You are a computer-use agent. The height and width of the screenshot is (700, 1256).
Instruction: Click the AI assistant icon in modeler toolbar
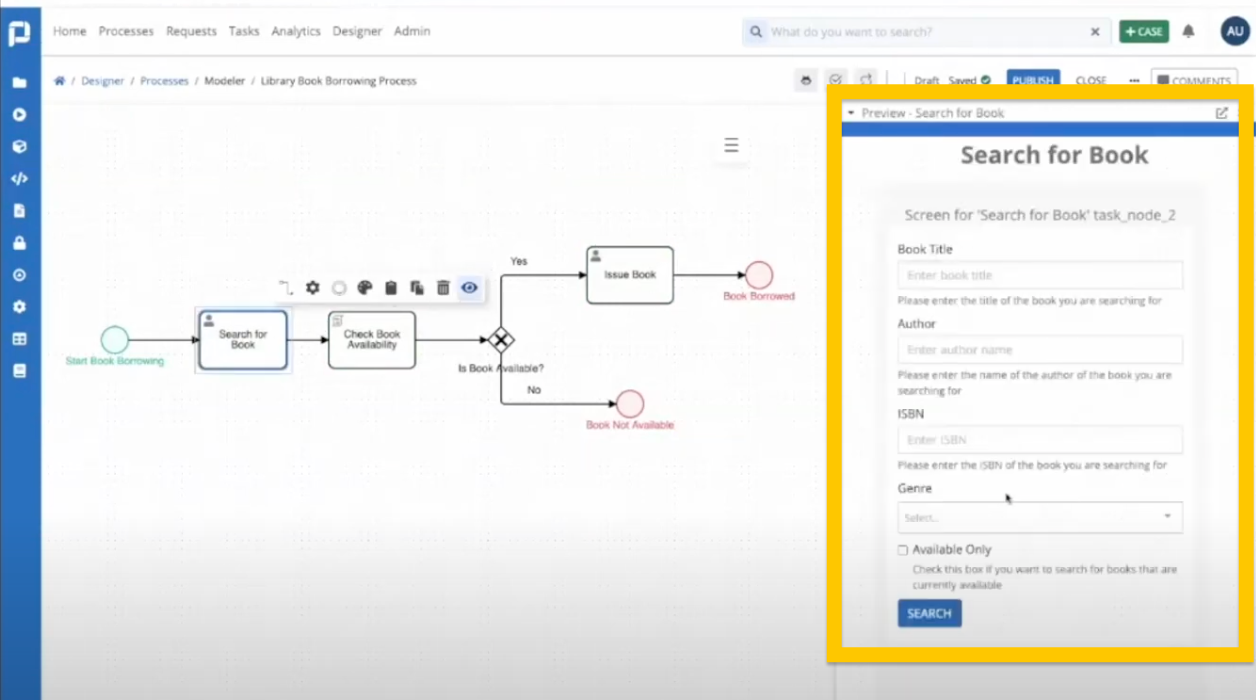[806, 80]
